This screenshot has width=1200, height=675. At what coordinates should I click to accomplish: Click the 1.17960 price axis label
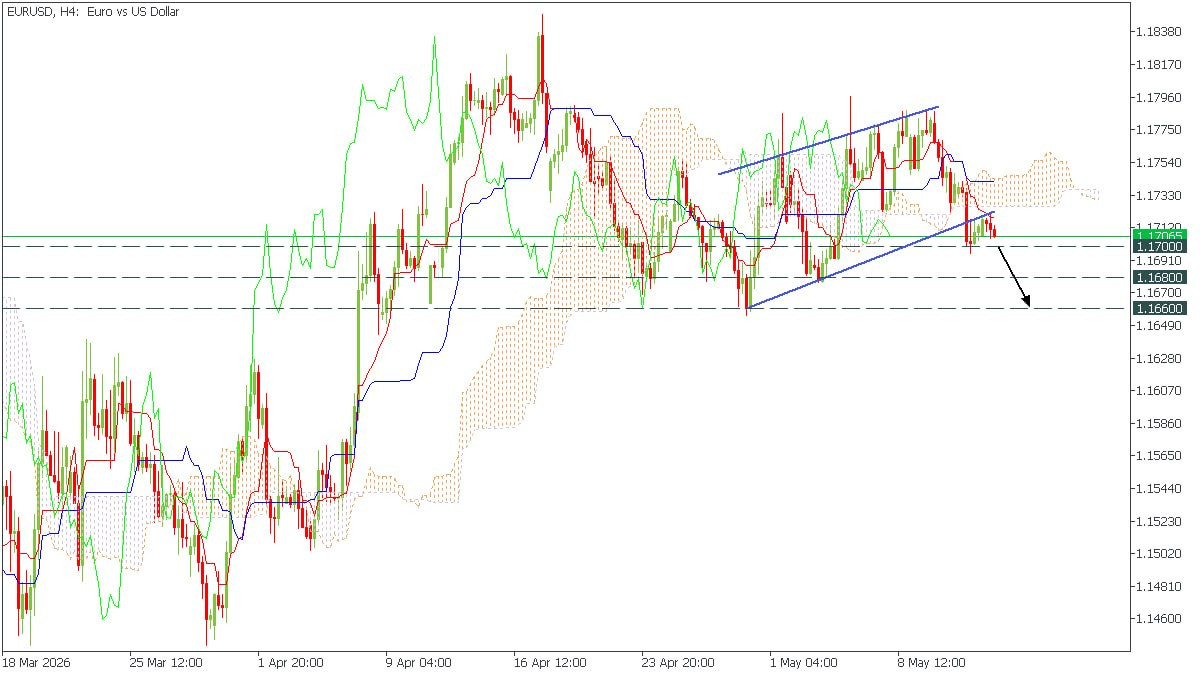[1160, 97]
